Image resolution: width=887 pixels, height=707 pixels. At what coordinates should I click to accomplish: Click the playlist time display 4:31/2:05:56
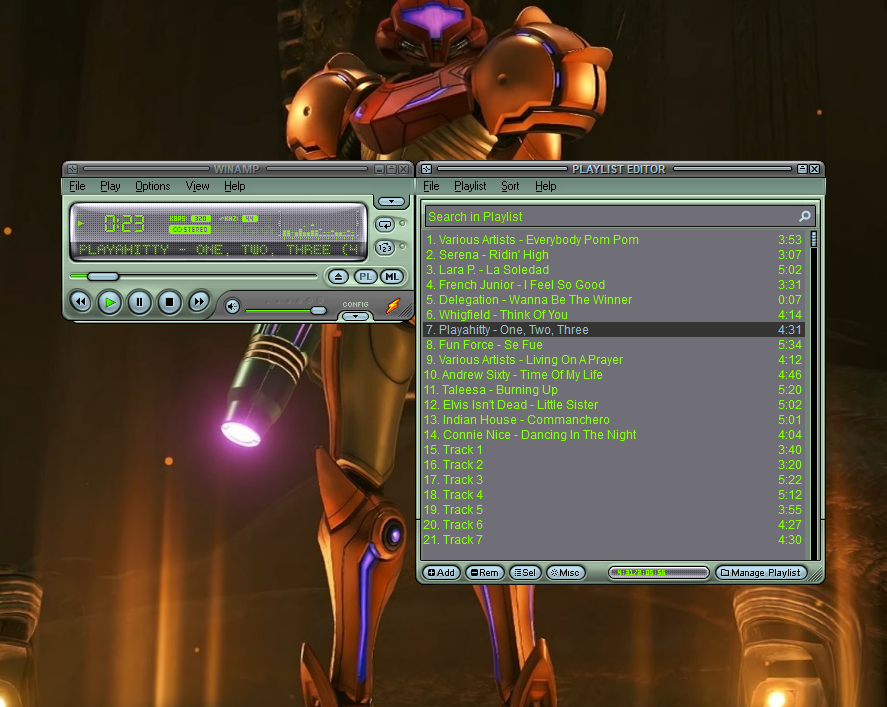click(658, 572)
